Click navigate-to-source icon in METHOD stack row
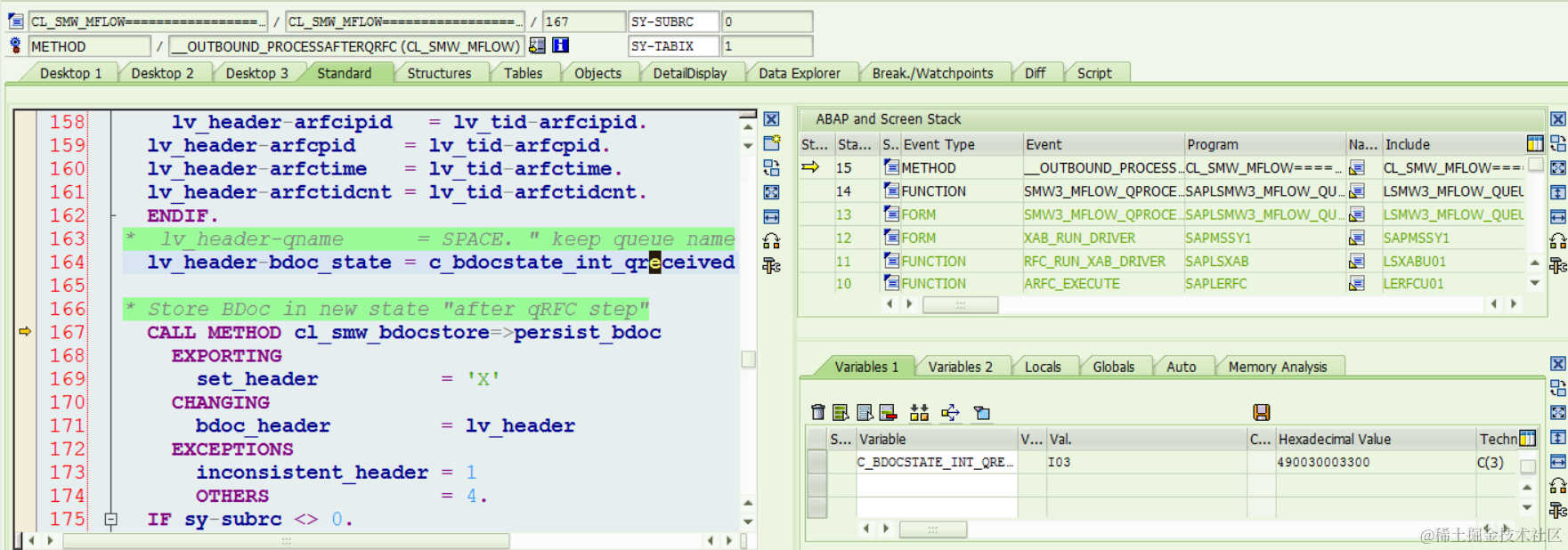This screenshot has height=550, width=1568. click(x=1357, y=167)
